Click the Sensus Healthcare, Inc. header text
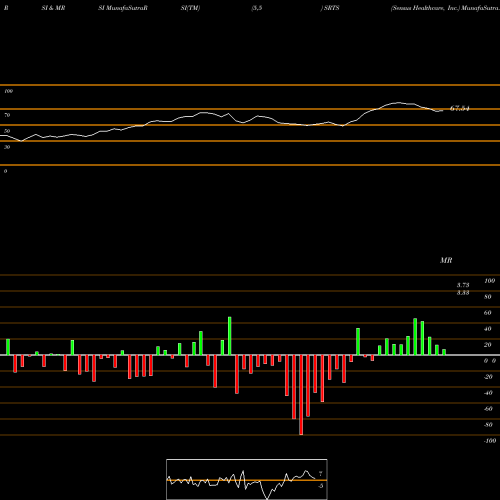500x500 pixels. tap(425, 8)
